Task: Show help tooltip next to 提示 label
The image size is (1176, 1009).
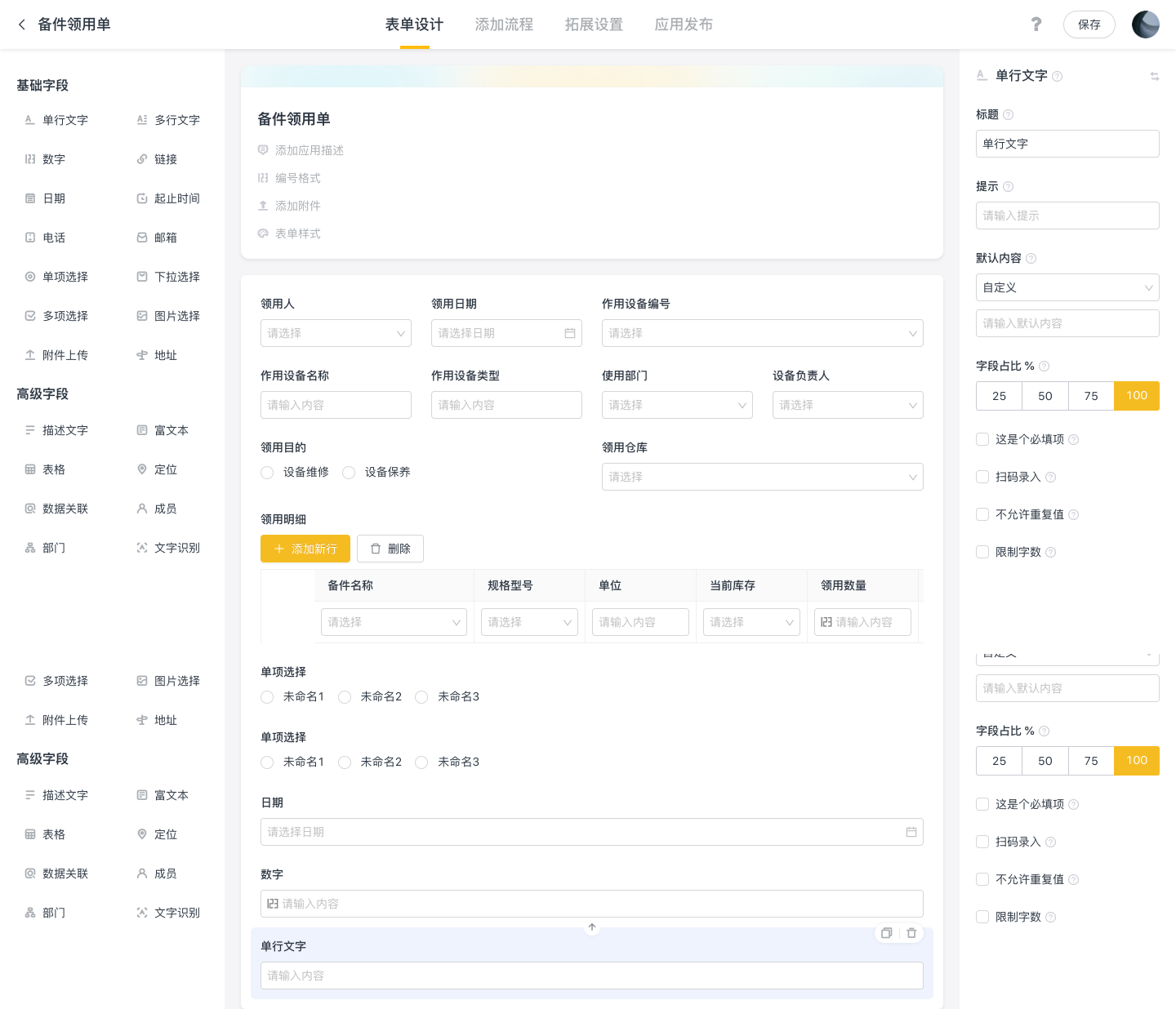Action: pos(1008,186)
